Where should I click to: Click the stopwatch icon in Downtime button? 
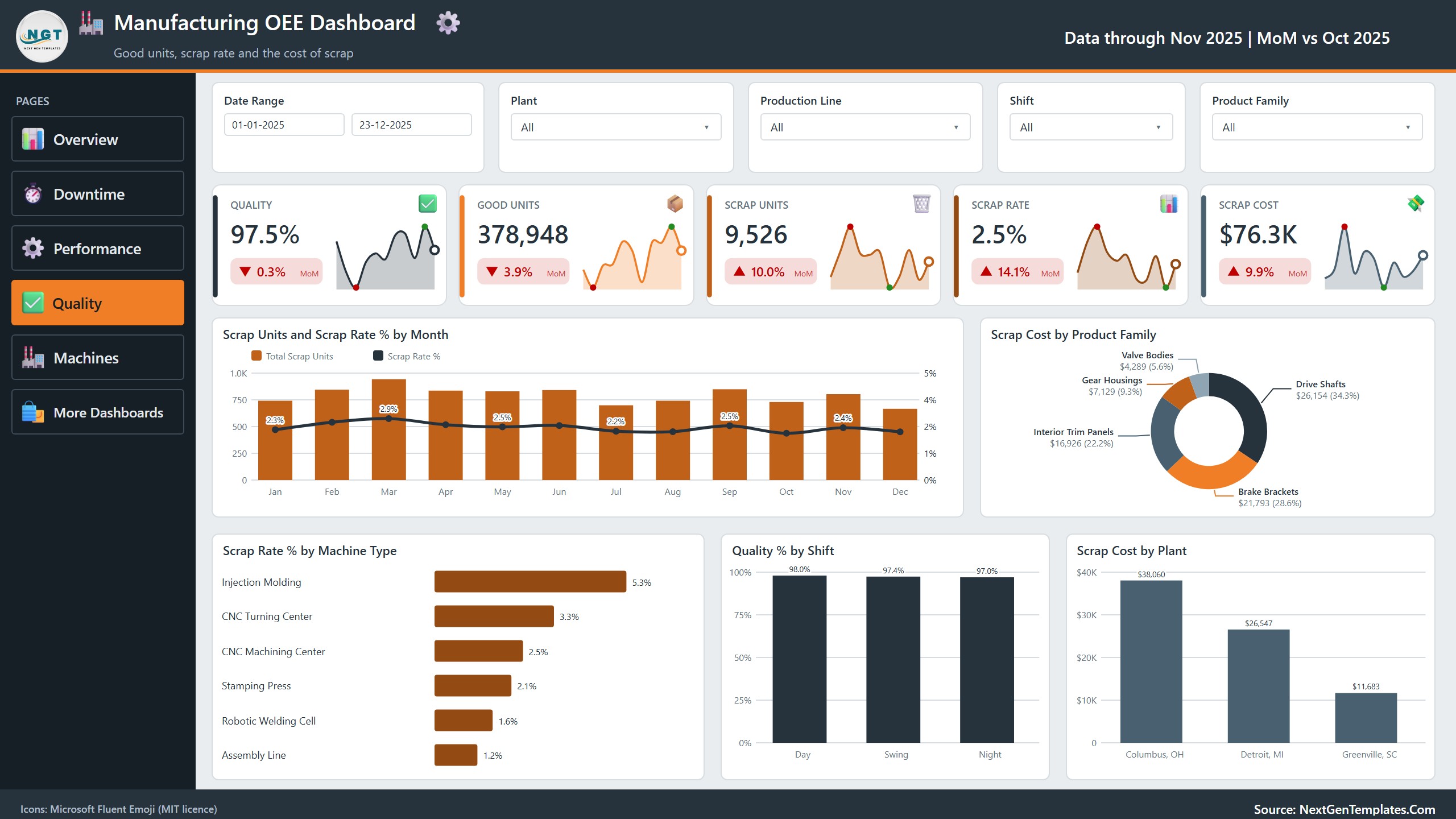click(33, 193)
